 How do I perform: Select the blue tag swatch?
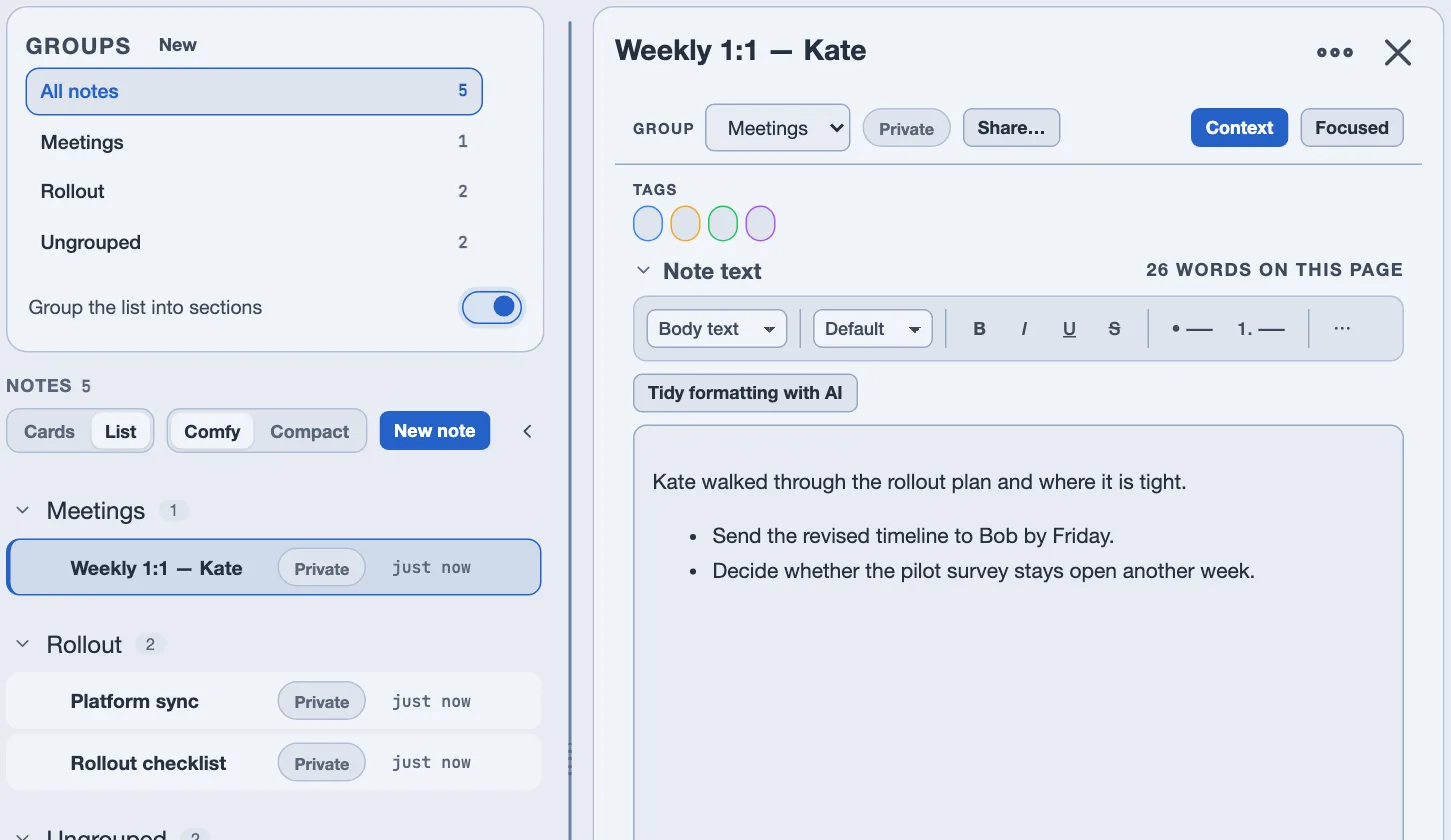[648, 223]
